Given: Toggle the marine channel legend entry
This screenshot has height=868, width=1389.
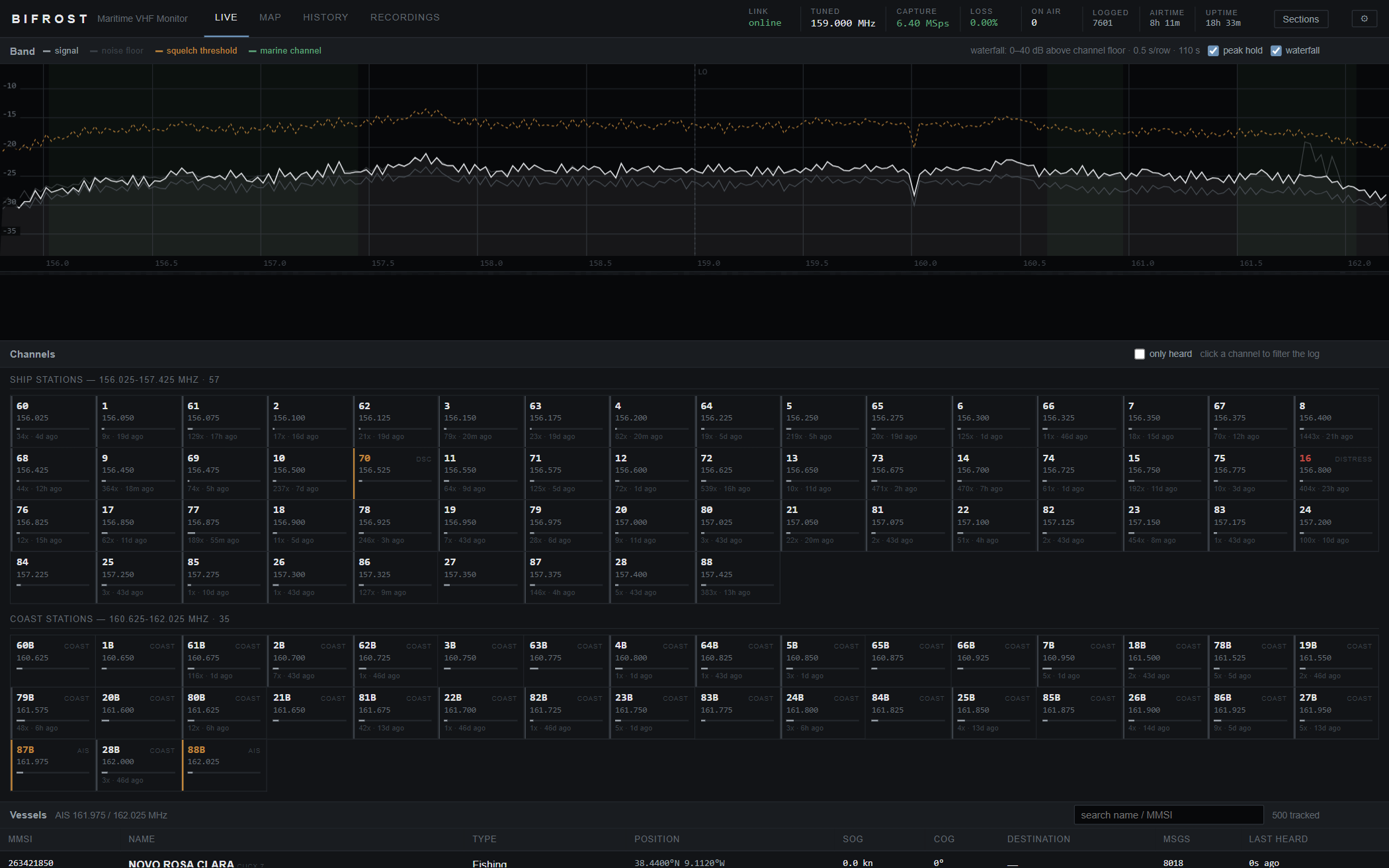Looking at the screenshot, I should (285, 51).
